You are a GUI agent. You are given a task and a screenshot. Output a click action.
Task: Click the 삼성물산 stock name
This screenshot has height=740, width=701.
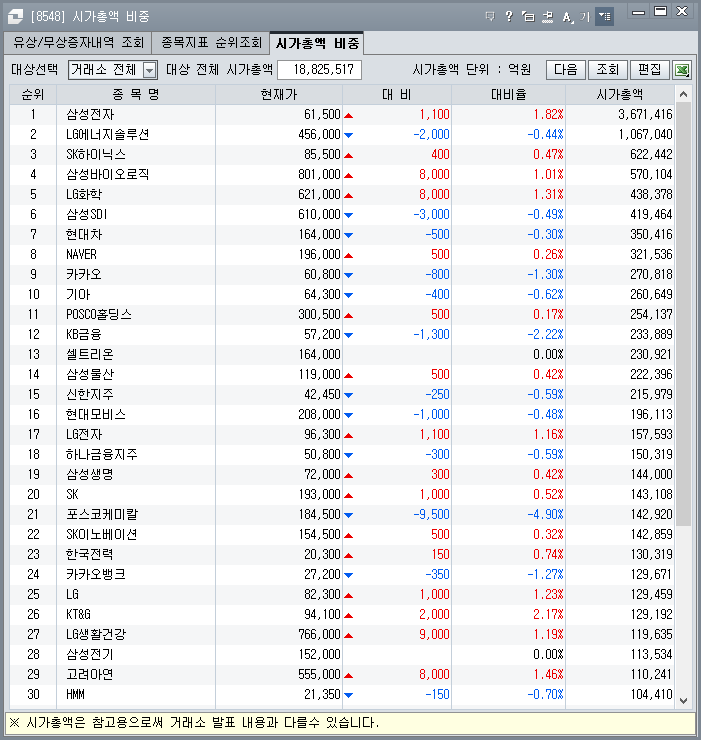coord(90,375)
